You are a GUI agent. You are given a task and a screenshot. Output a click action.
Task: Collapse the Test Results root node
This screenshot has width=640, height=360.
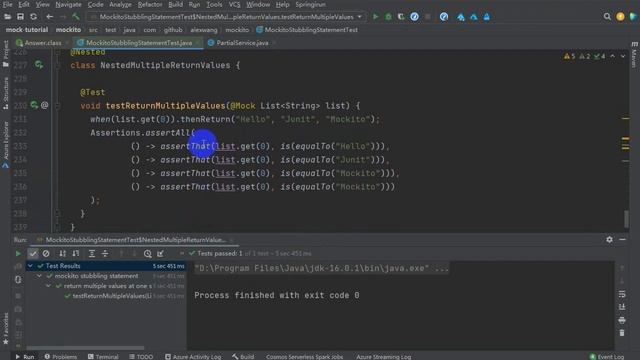click(30, 266)
